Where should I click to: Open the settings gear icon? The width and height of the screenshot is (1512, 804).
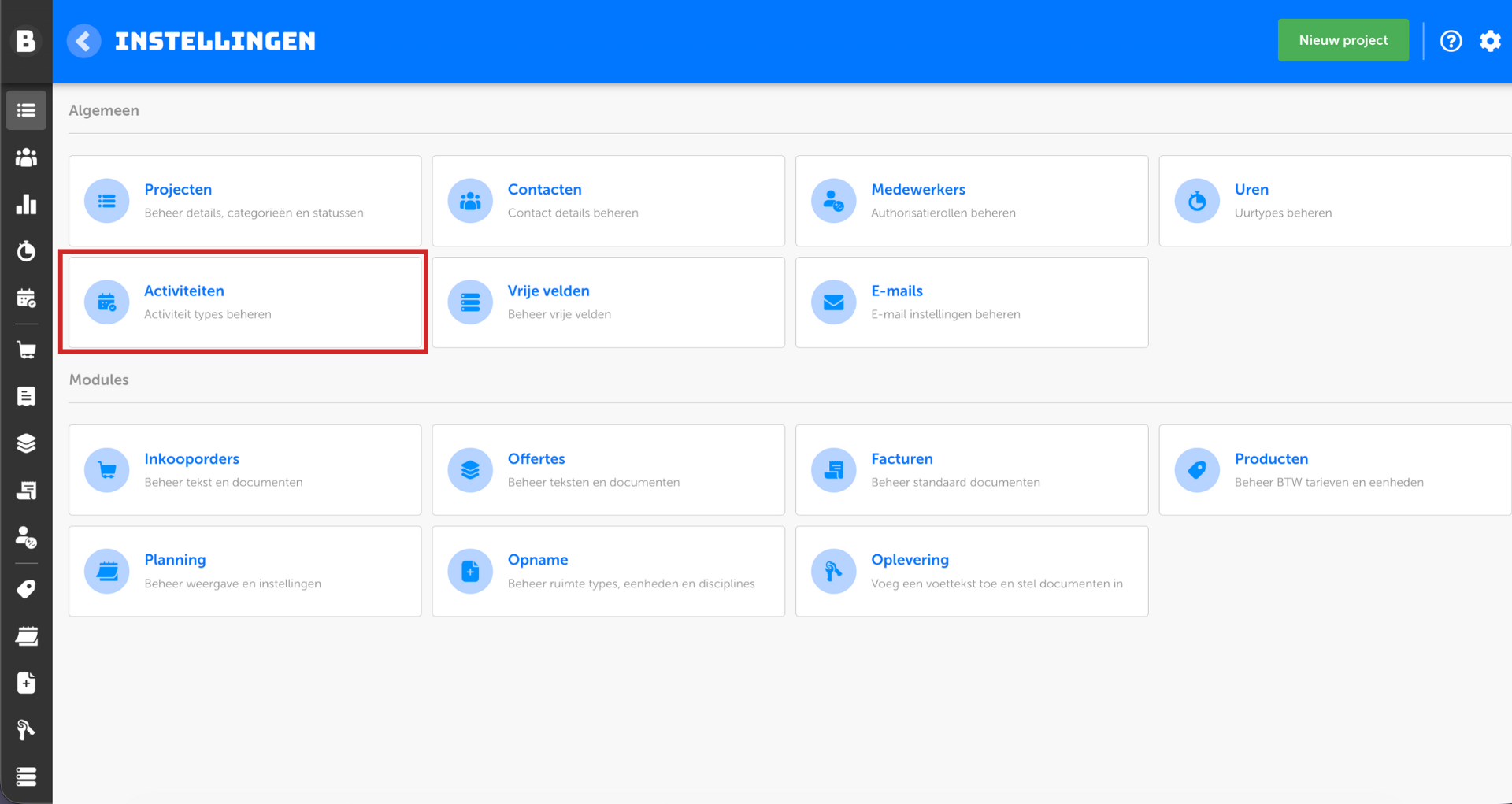click(x=1490, y=41)
